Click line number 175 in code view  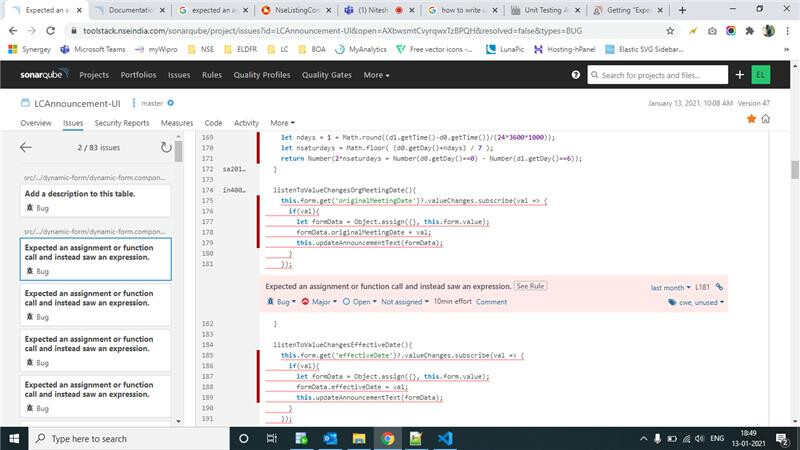tap(208, 201)
